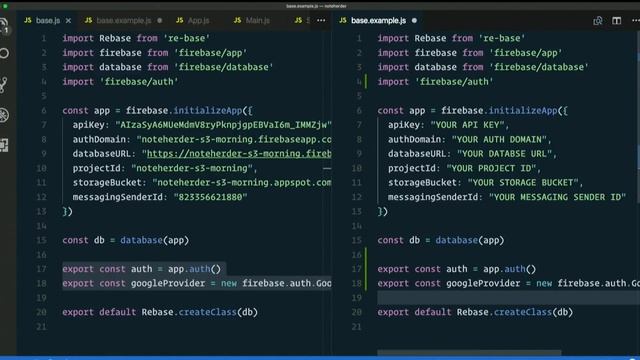Click messagingSenderId value "823356621880"

(210, 197)
